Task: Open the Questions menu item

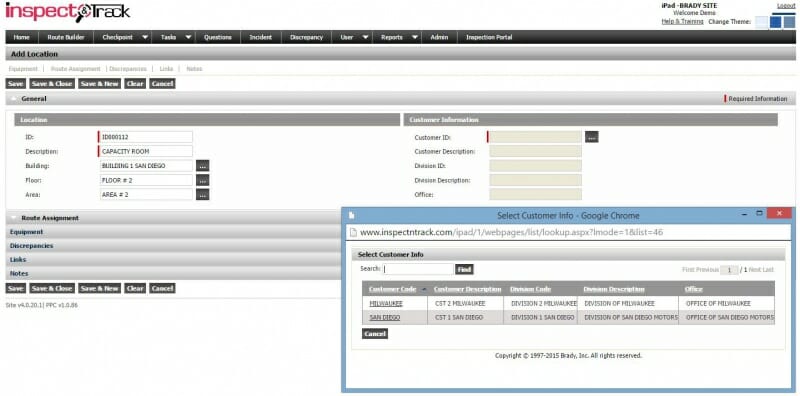Action: [218, 37]
